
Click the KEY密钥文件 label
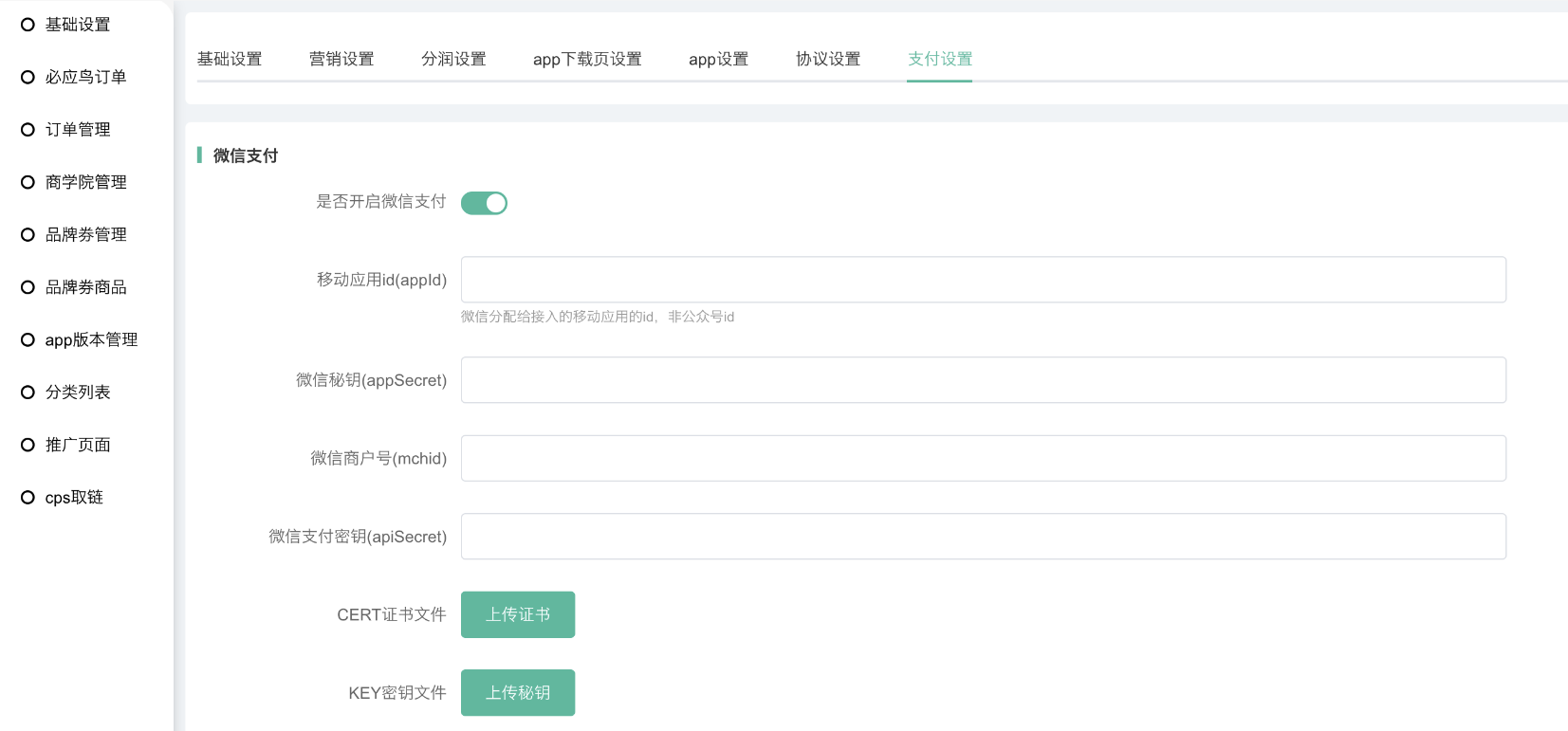397,693
